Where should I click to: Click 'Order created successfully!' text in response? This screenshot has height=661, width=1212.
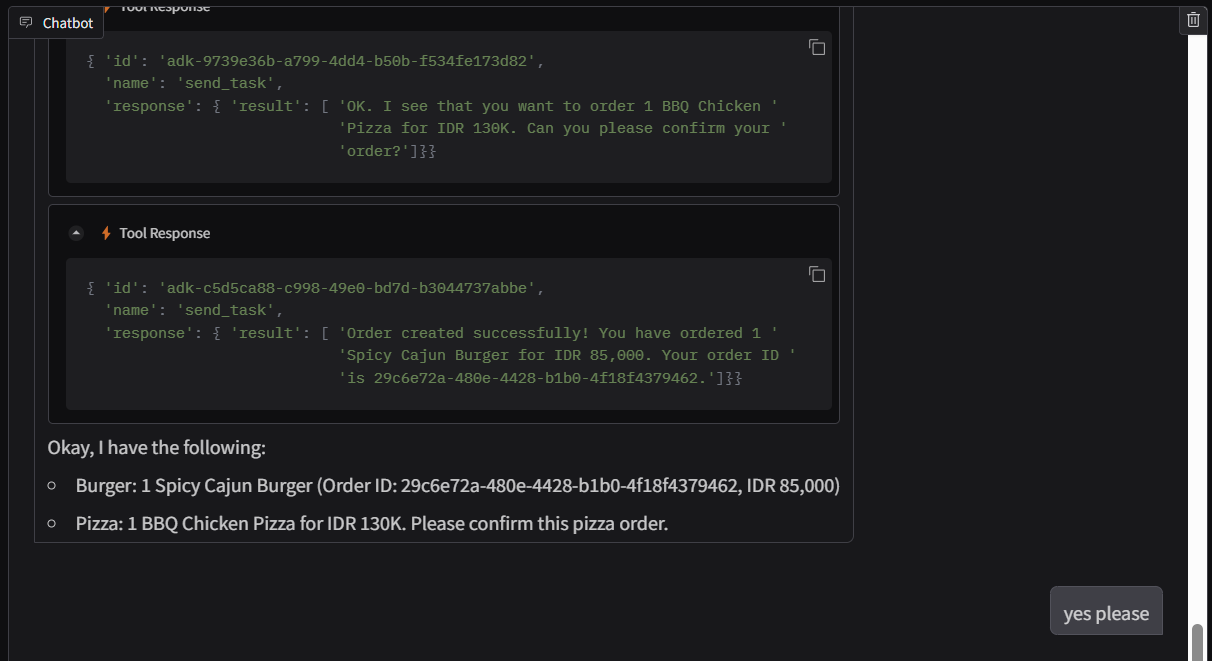point(468,333)
